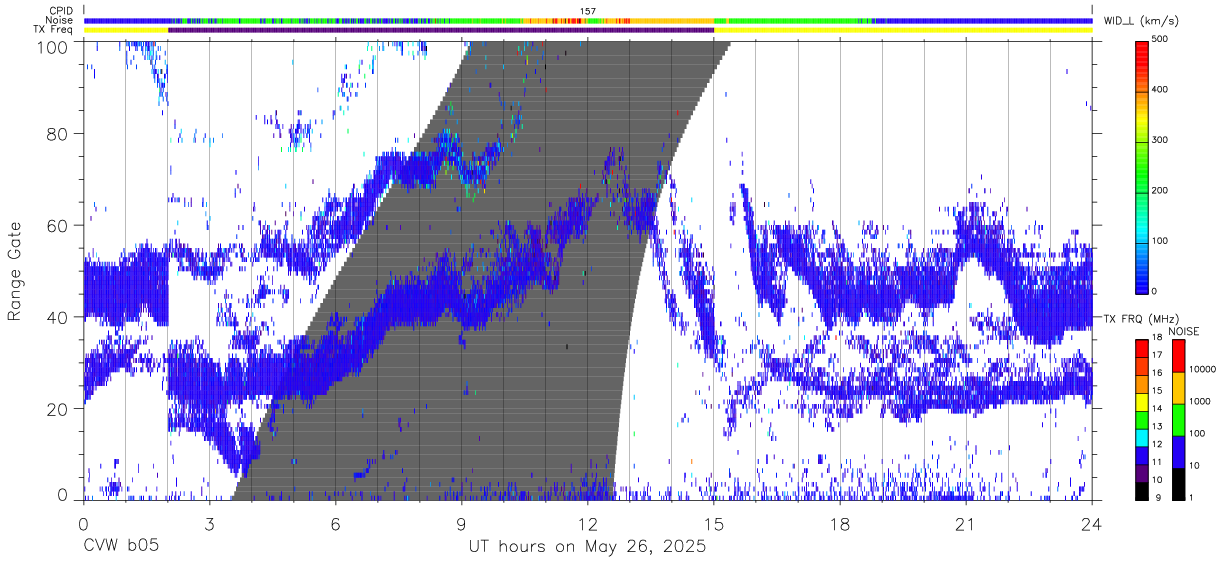The width and height of the screenshot is (1228, 567).
Task: Click the '60' range gate tick label
Action: [59, 225]
